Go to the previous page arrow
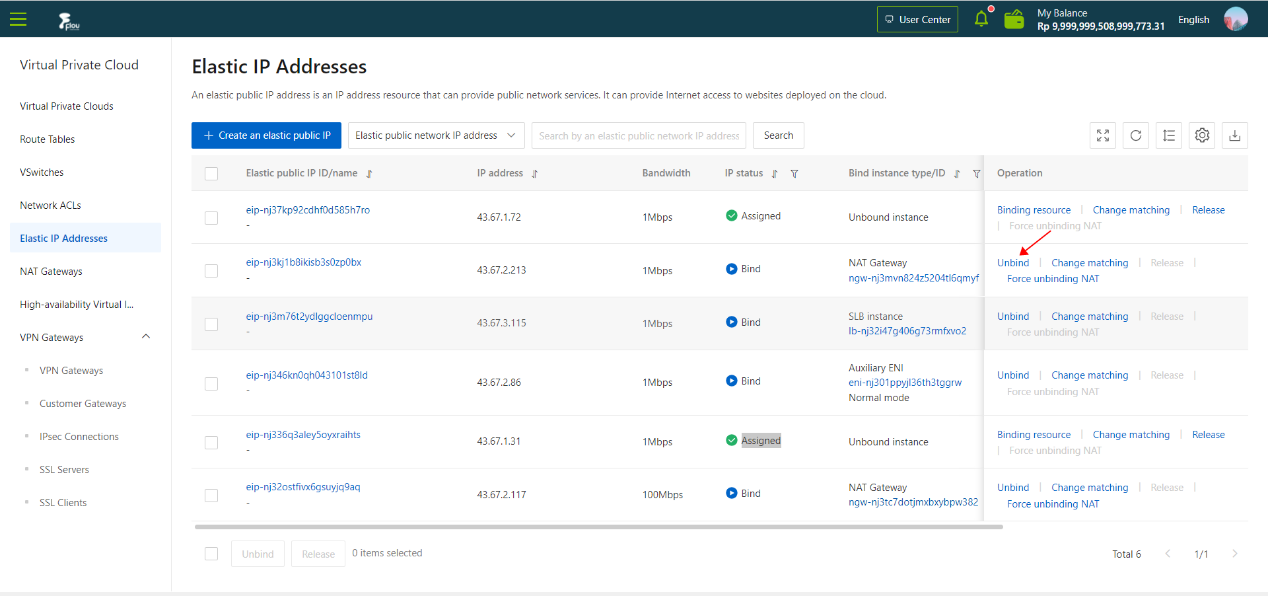Viewport: 1268px width, 596px height. pyautogui.click(x=1167, y=554)
